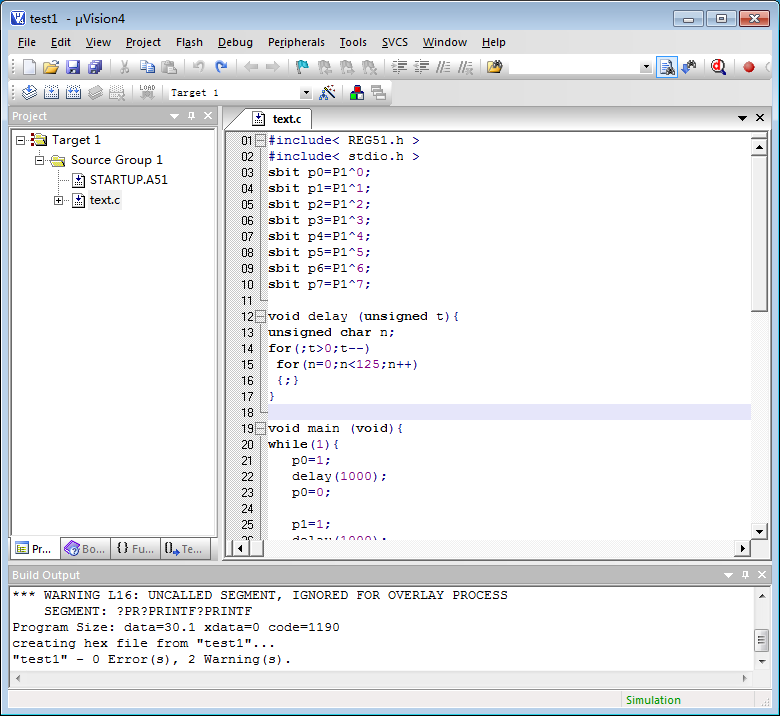Unindent selected lines icon
Screen dimensions: 780x716
click(x=421, y=67)
